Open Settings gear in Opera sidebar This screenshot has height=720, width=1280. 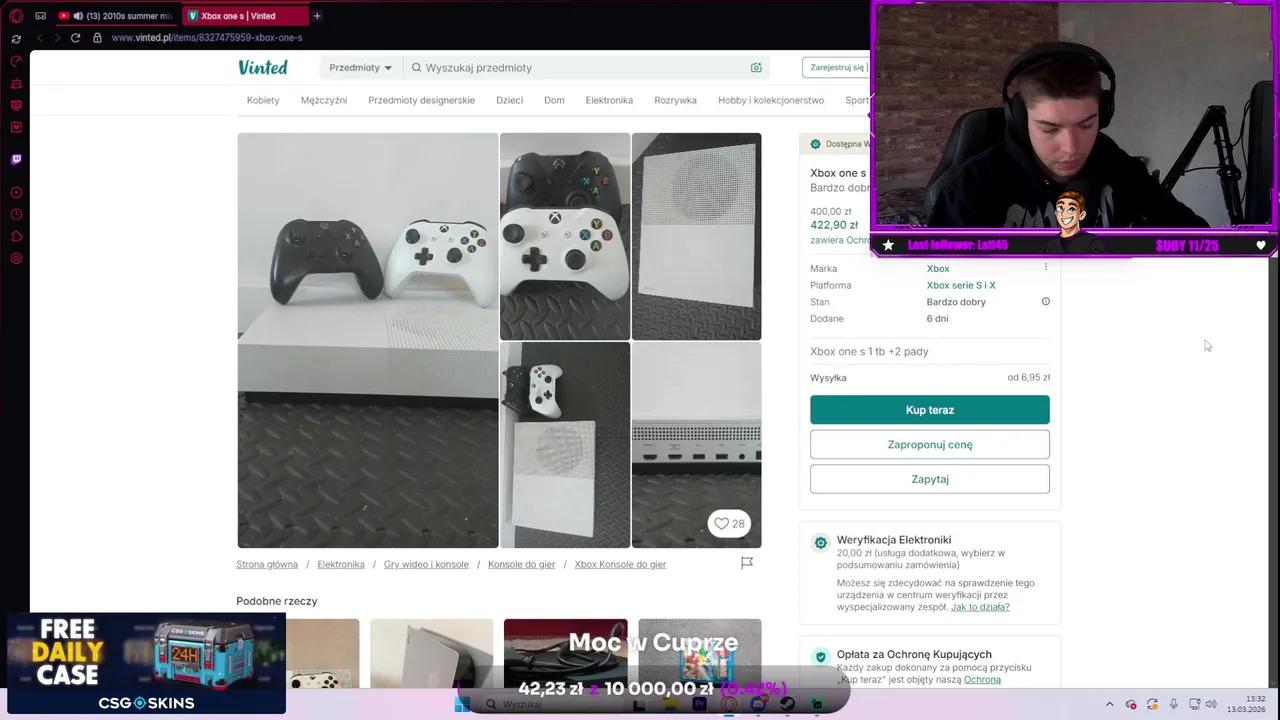point(16,259)
